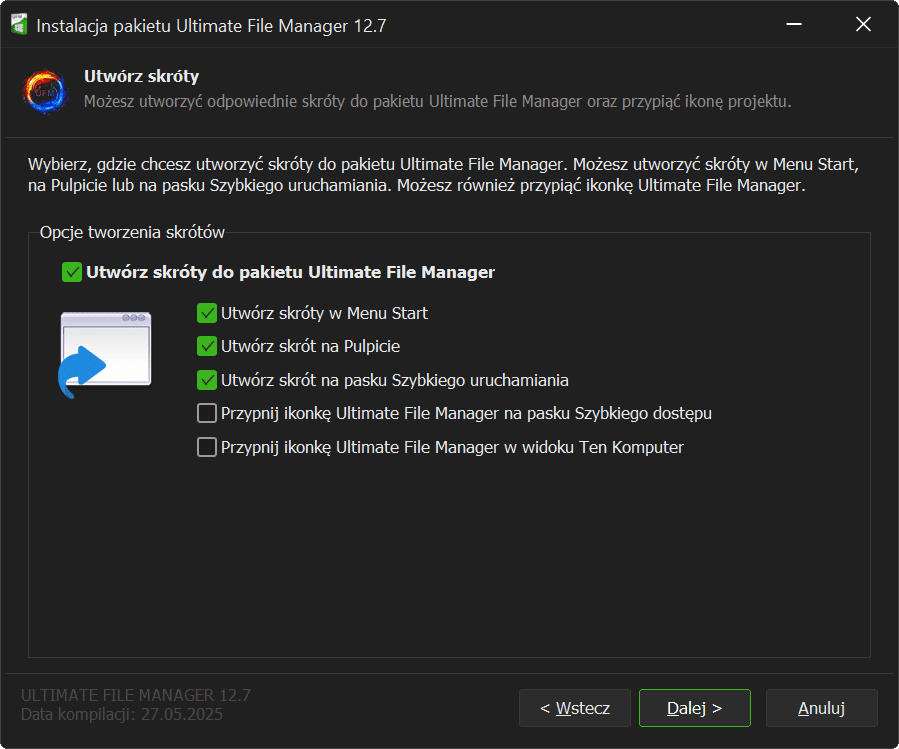The image size is (899, 749).
Task: Go back with the '< Wstecz' button
Action: (x=574, y=708)
